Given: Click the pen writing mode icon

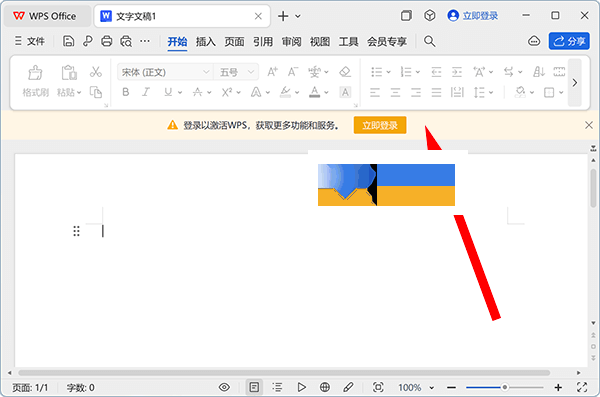Looking at the screenshot, I should click(348, 387).
